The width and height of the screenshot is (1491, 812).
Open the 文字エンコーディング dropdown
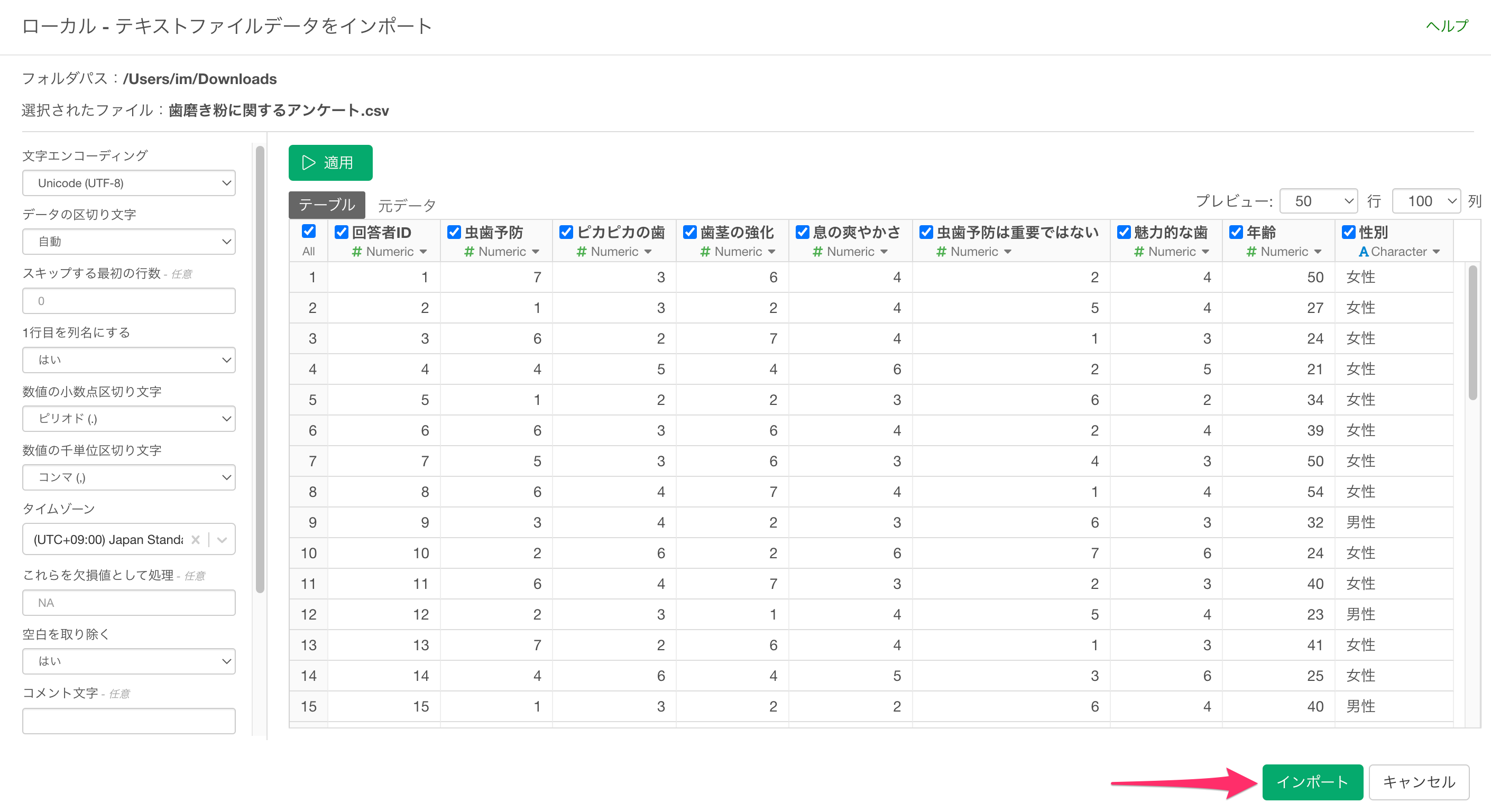(128, 183)
